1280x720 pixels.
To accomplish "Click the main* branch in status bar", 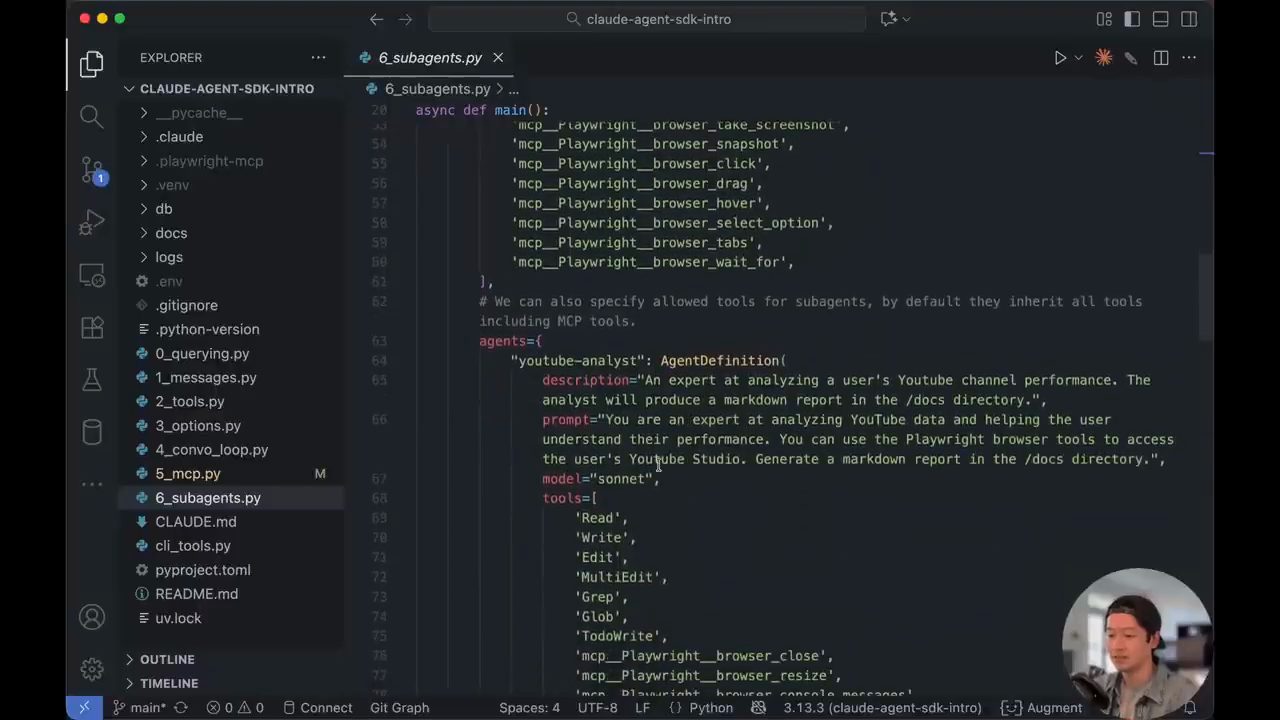I will coord(139,707).
